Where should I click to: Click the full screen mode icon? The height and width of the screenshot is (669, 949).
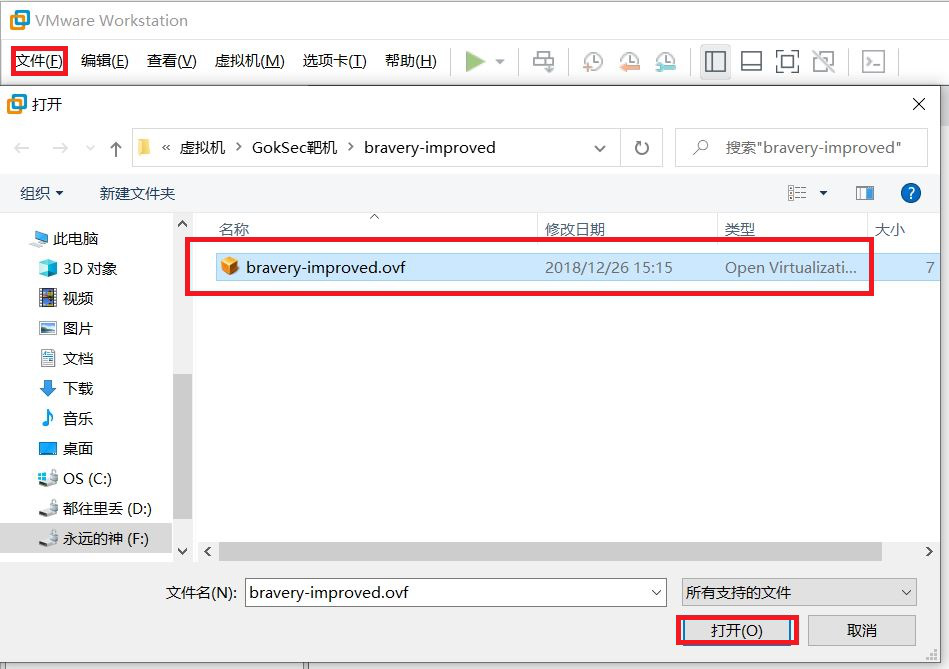[x=787, y=61]
